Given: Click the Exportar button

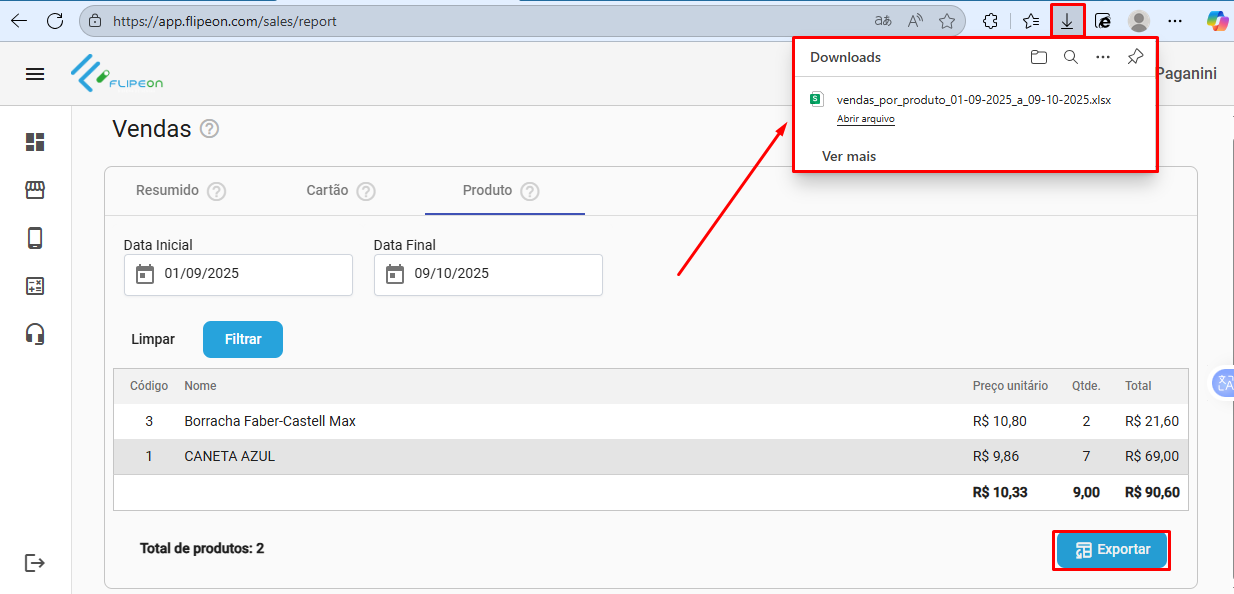Looking at the screenshot, I should coord(1112,550).
